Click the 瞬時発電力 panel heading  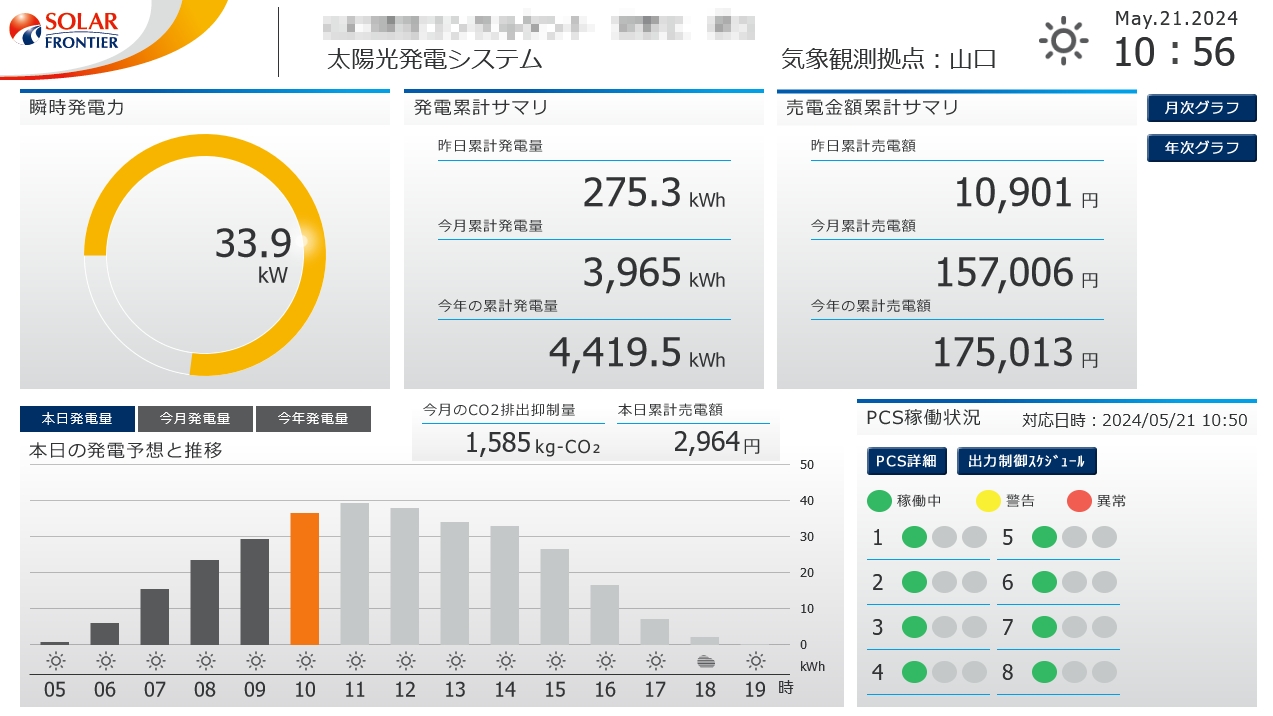point(77,108)
